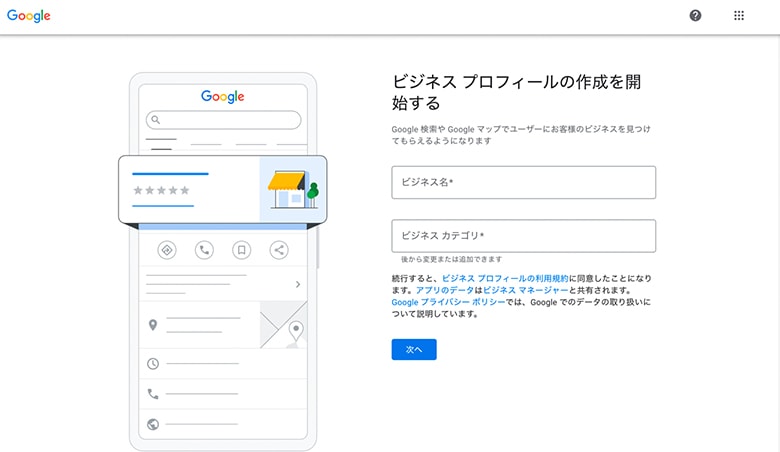Click the directions icon in the phone mockup
The width and height of the screenshot is (780, 452).
pos(167,250)
